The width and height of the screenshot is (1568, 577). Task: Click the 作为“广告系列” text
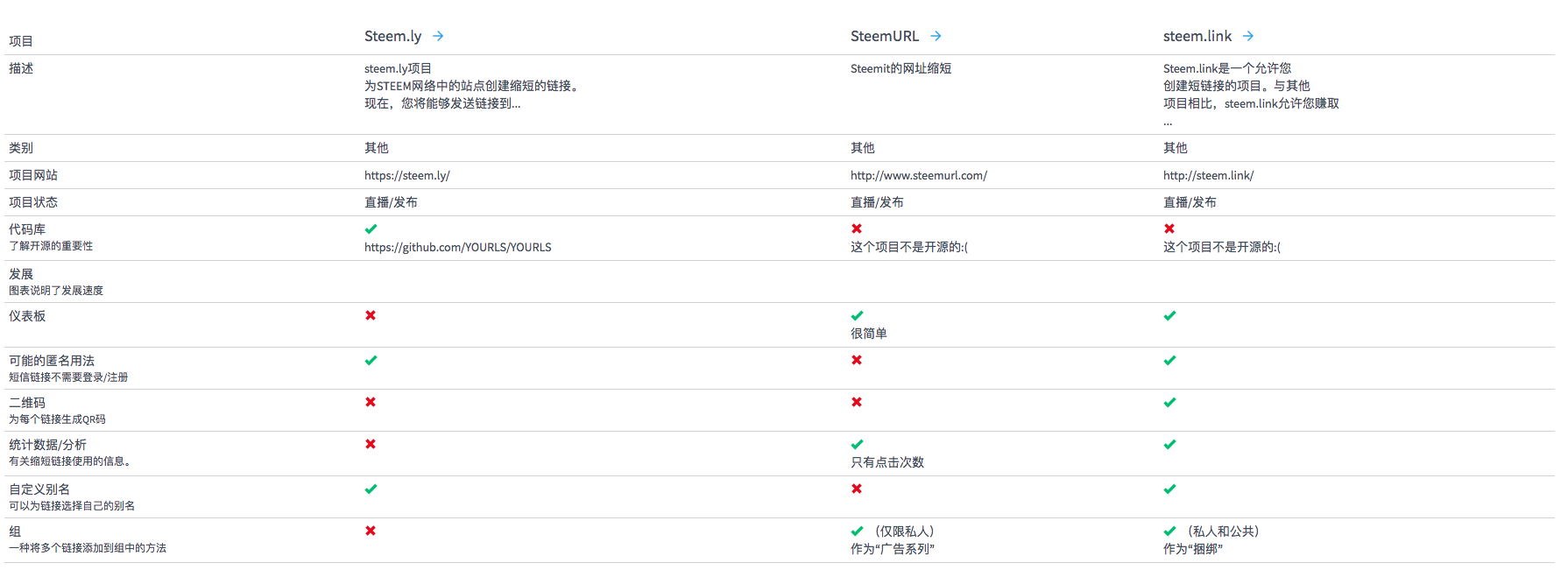click(x=893, y=549)
